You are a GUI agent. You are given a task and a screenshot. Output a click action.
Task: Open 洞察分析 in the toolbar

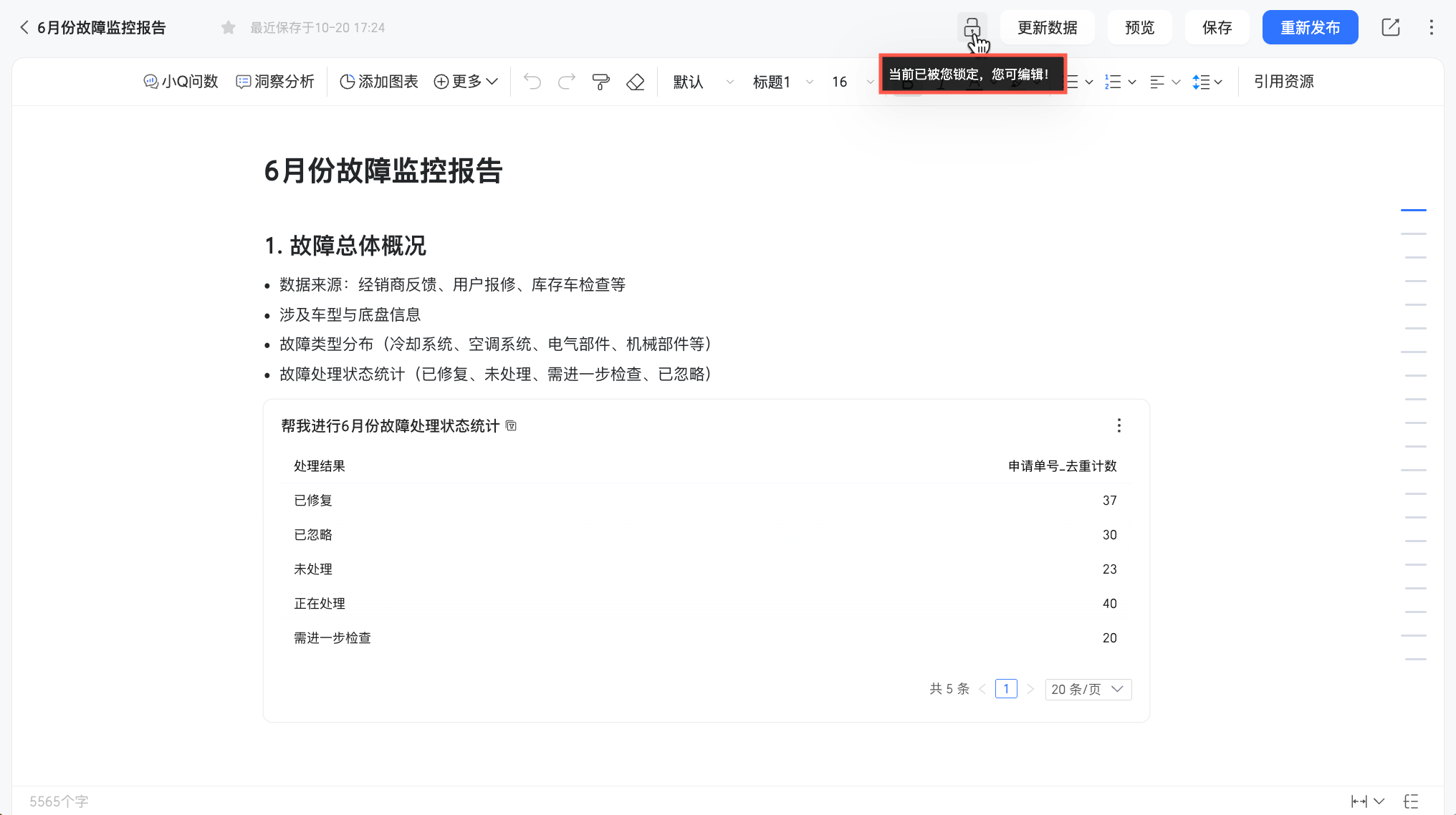click(275, 82)
